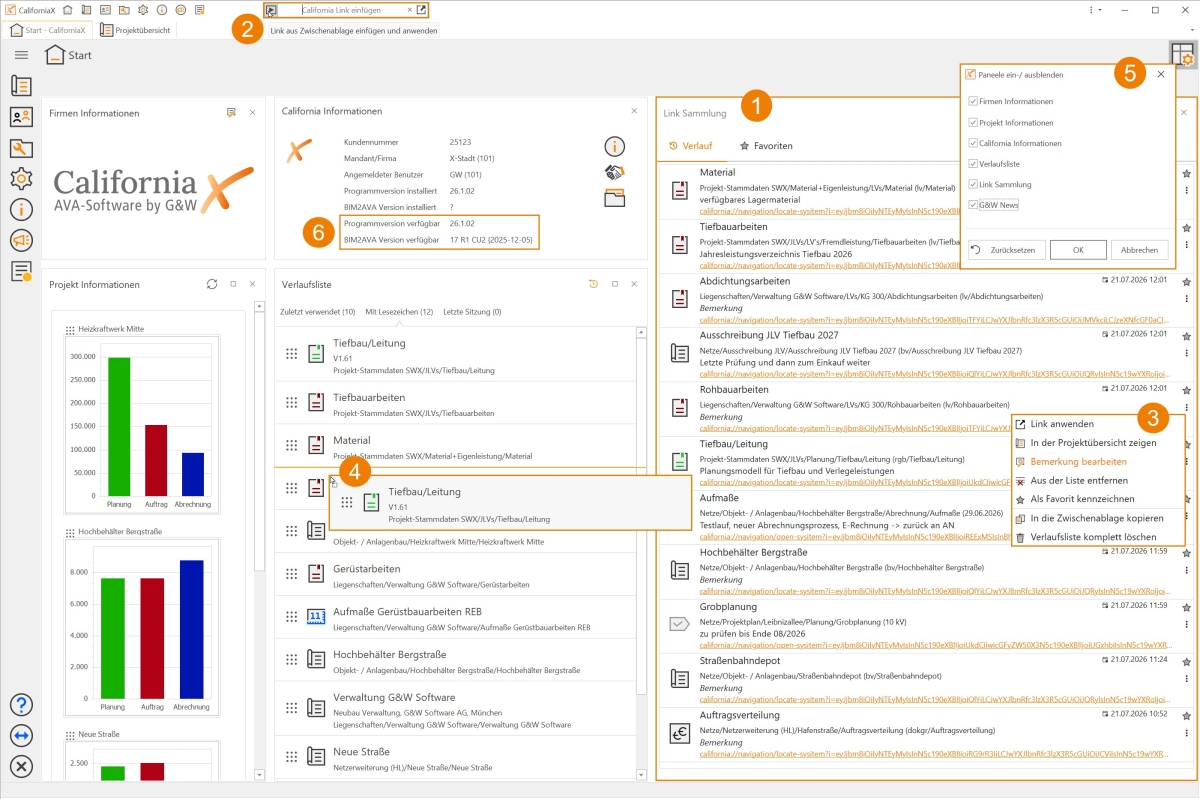Toggle the G&W News checkbox
Viewport: 1200px width, 799px height.
(x=973, y=205)
